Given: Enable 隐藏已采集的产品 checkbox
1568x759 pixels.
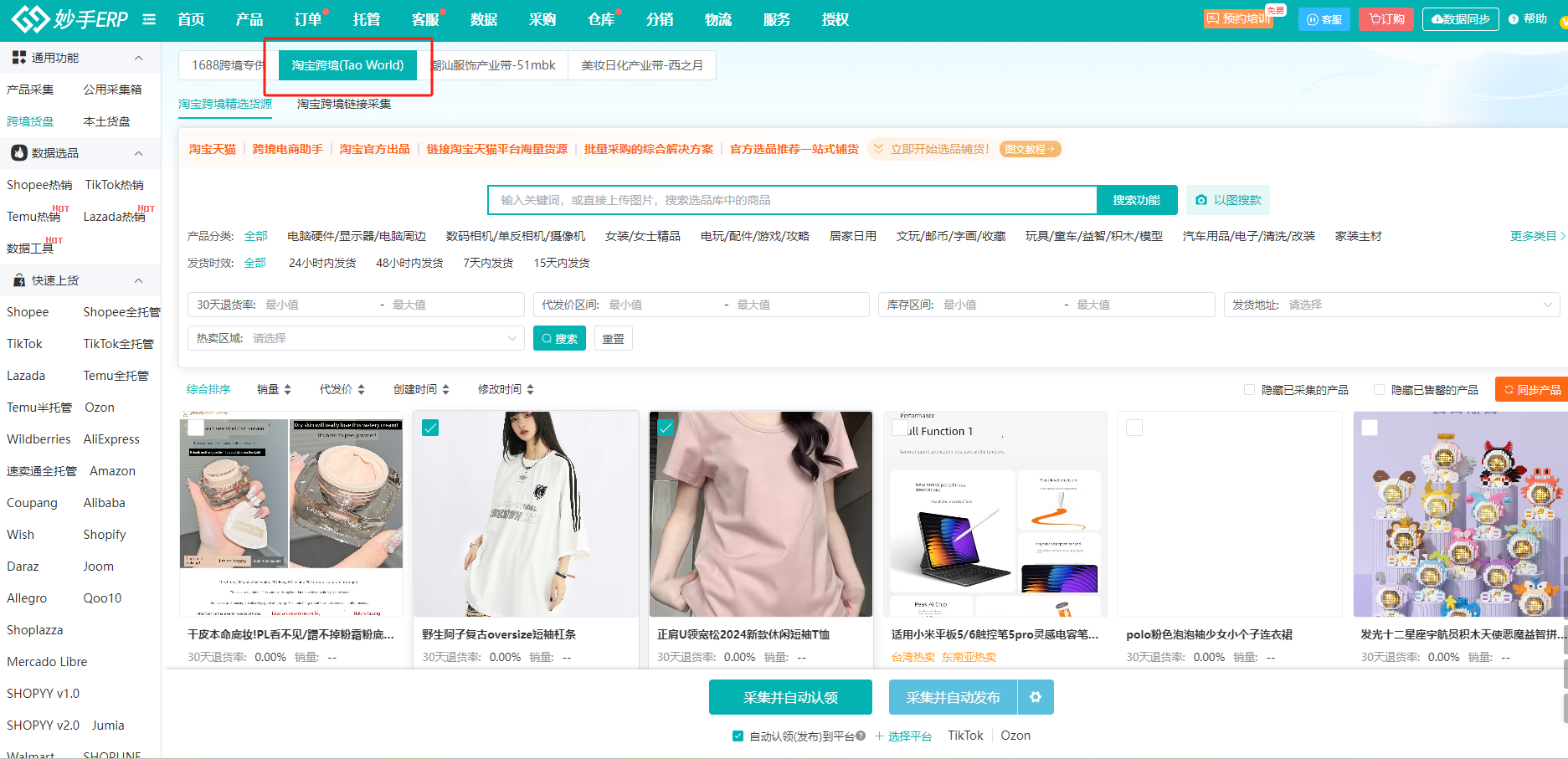Looking at the screenshot, I should point(1249,389).
